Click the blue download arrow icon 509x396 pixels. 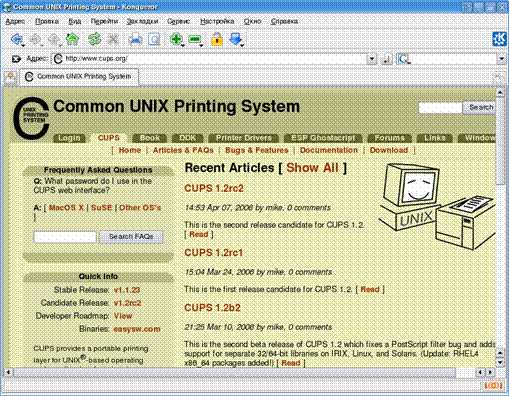(x=236, y=39)
